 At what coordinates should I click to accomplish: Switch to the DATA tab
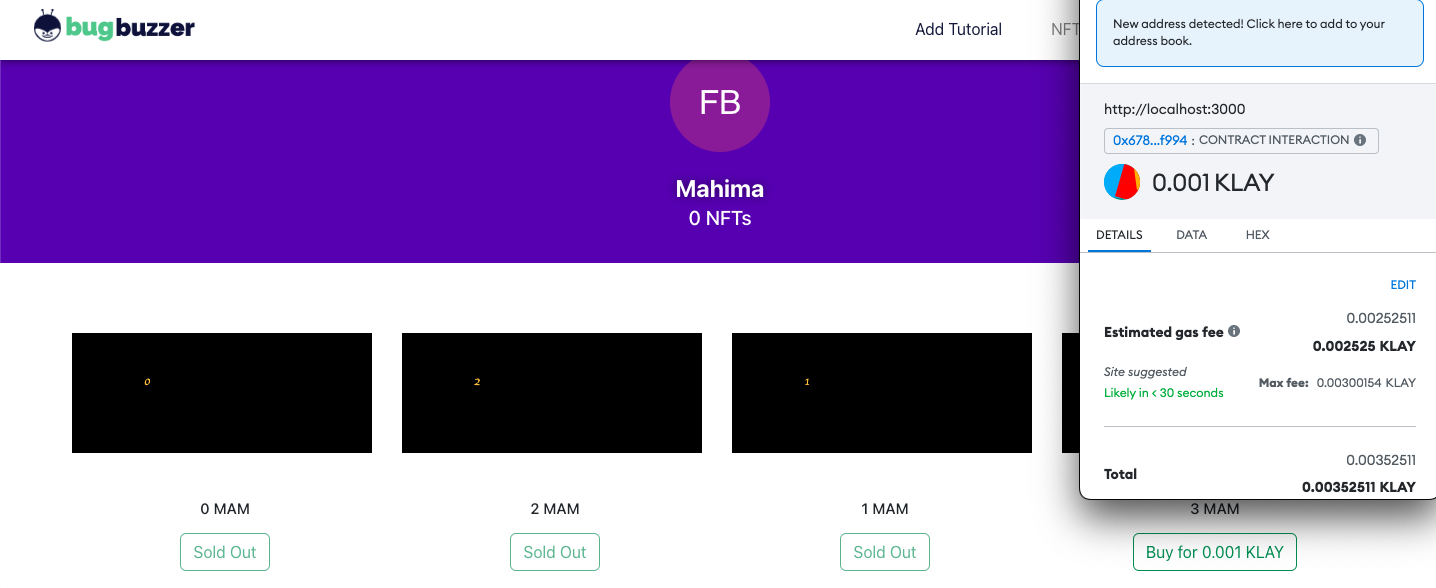1191,235
